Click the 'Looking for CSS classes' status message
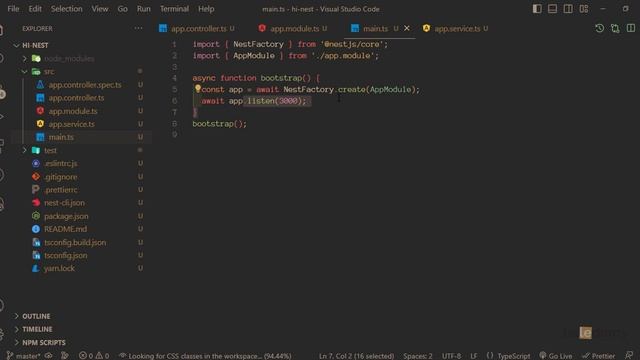This screenshot has height=360, width=640. tap(205, 356)
